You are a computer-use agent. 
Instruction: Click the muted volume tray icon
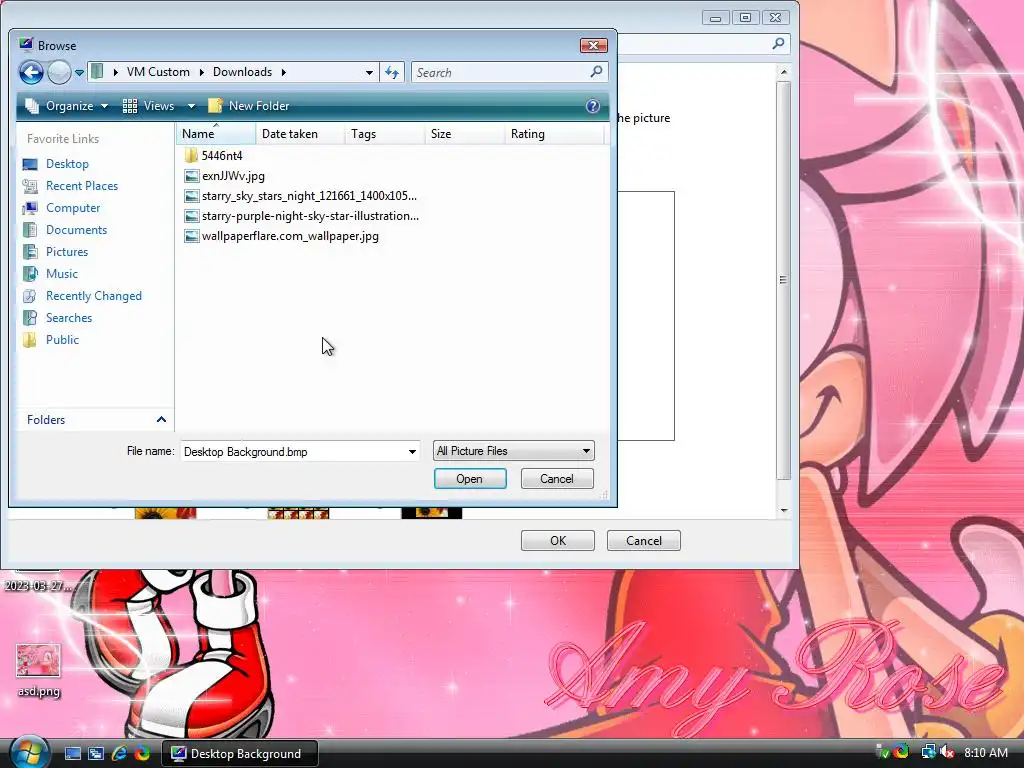946,752
